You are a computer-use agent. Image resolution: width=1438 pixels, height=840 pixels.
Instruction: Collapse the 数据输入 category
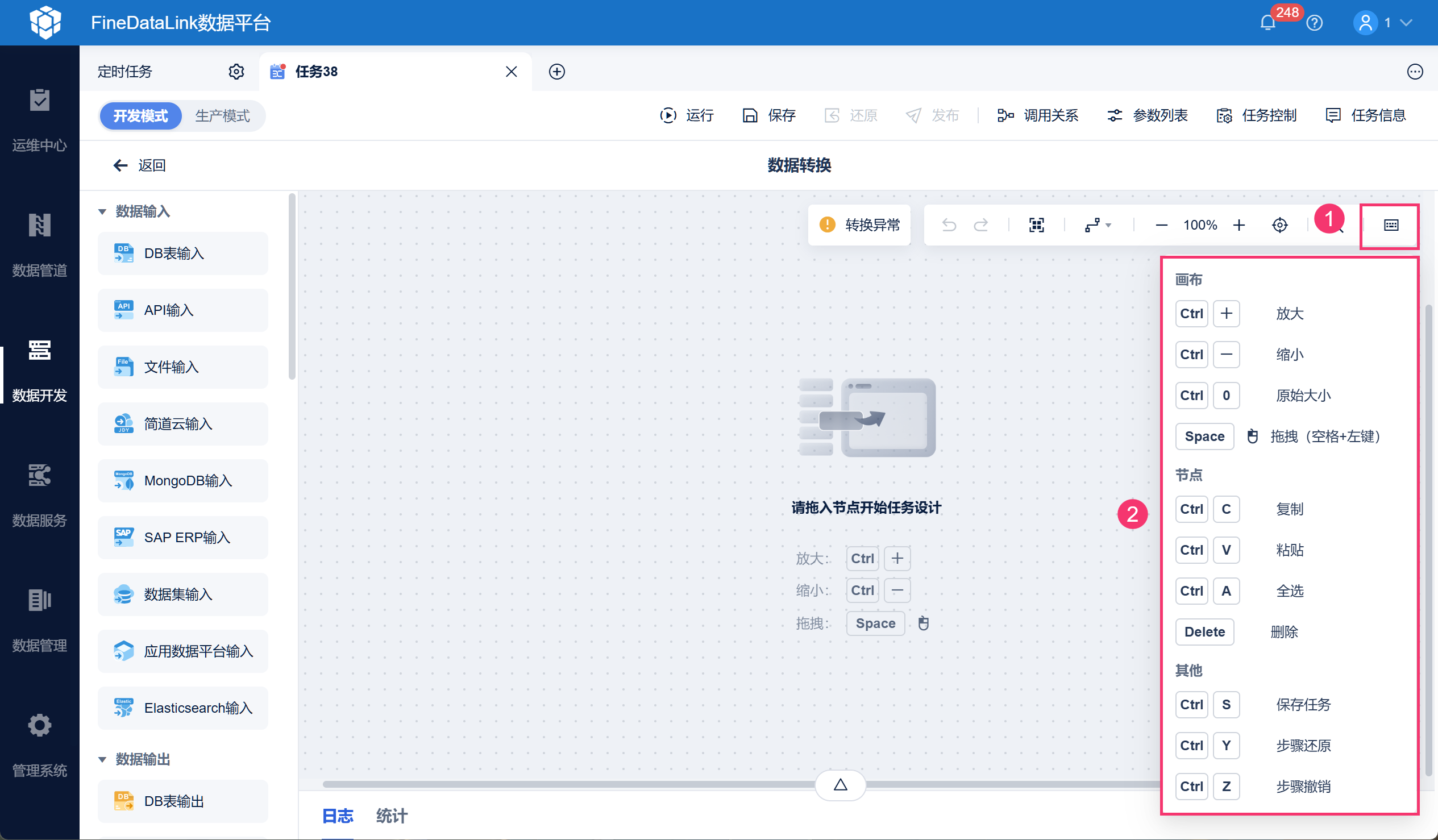[x=102, y=212]
